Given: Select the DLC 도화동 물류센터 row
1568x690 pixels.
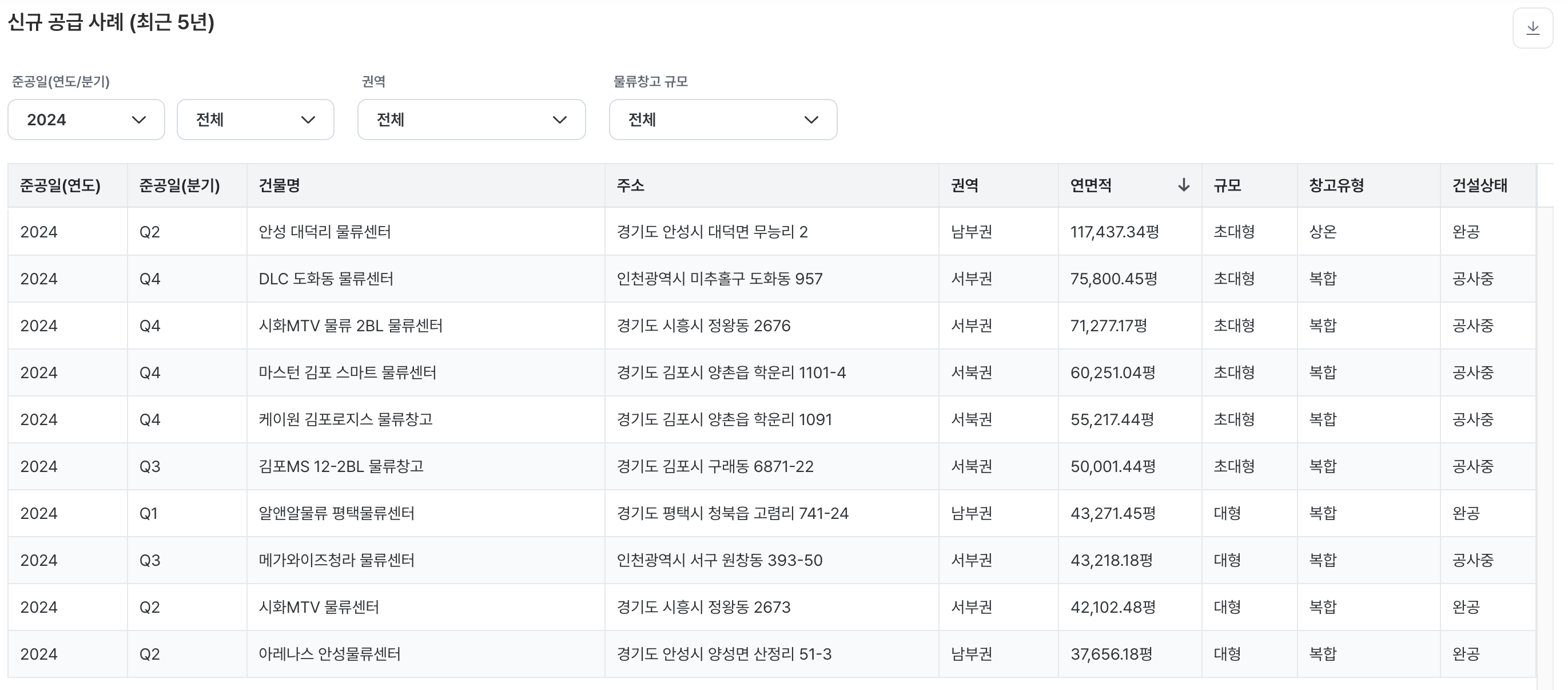Looking at the screenshot, I should 325,279.
